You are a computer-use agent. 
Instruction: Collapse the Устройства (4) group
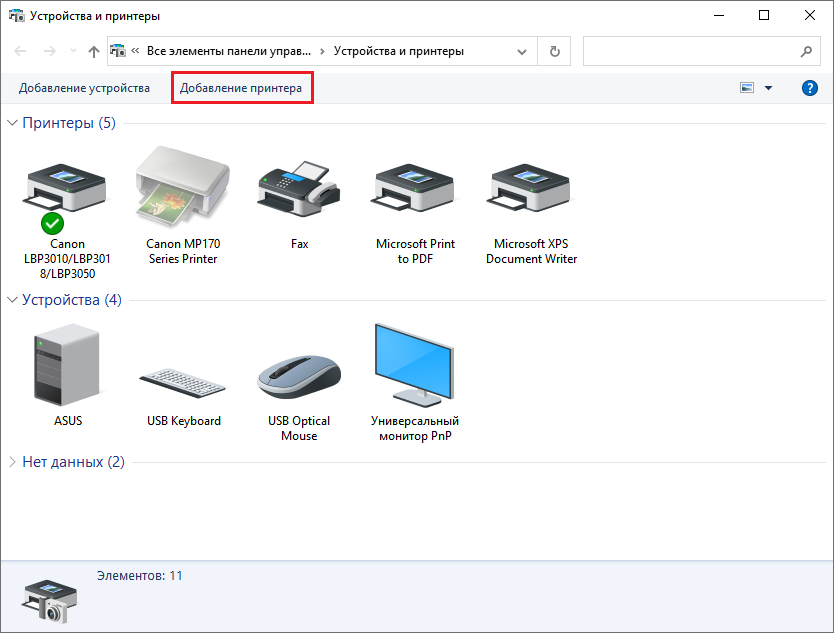click(12, 300)
